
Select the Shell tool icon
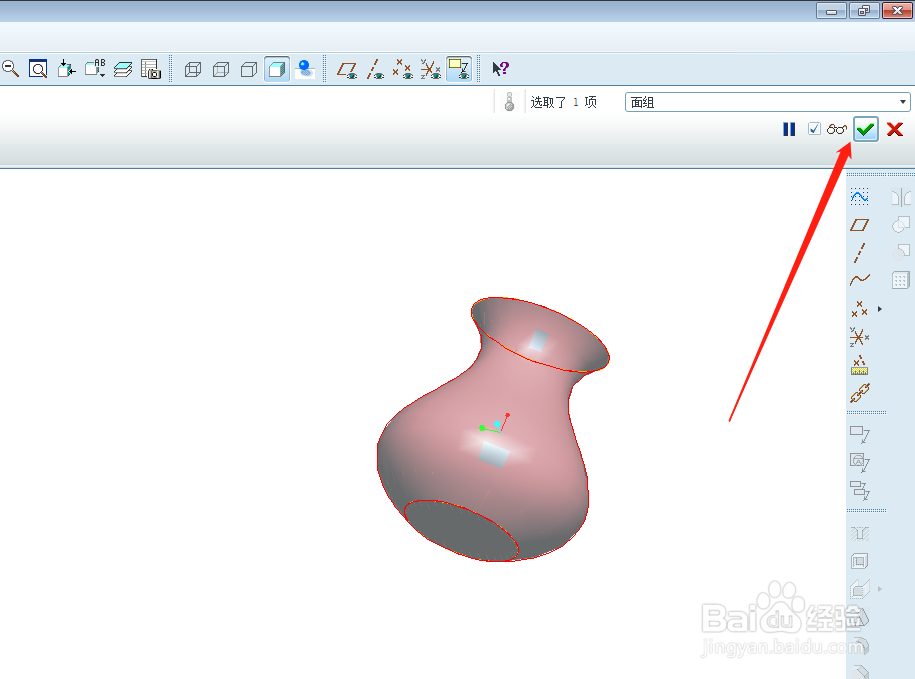click(x=860, y=561)
